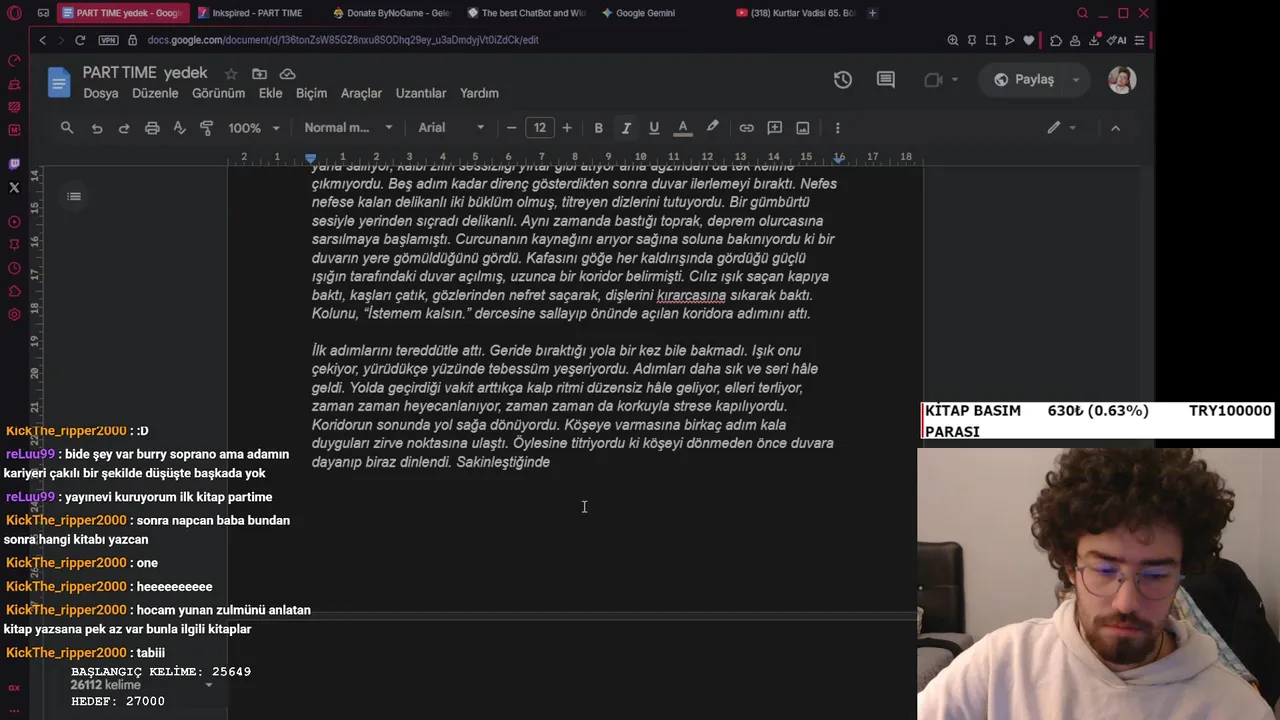Open the Dosya menu
Image resolution: width=1280 pixels, height=720 pixels.
point(101,93)
